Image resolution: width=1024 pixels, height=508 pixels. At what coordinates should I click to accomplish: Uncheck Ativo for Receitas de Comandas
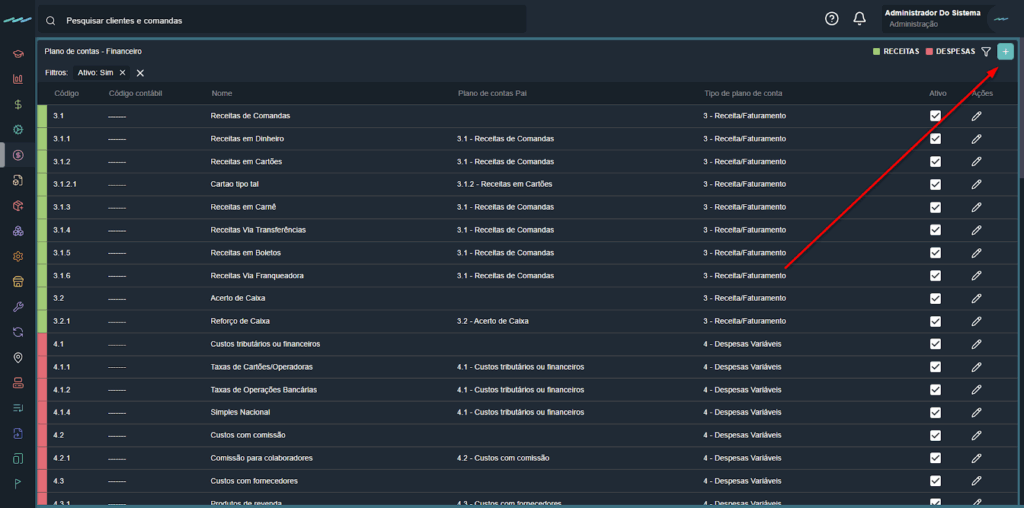point(935,116)
